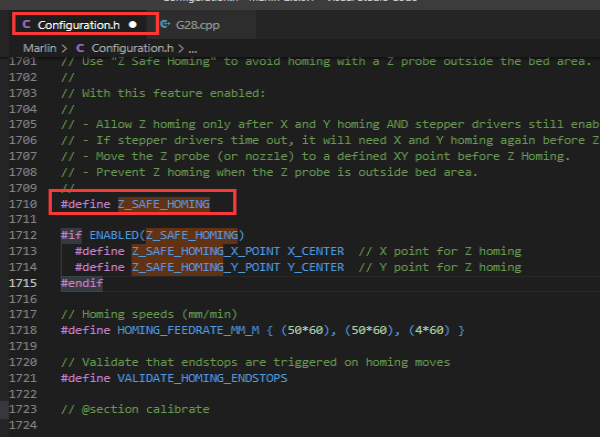Click the '@section calibrate' comment
The width and height of the screenshot is (601, 437).
135,409
